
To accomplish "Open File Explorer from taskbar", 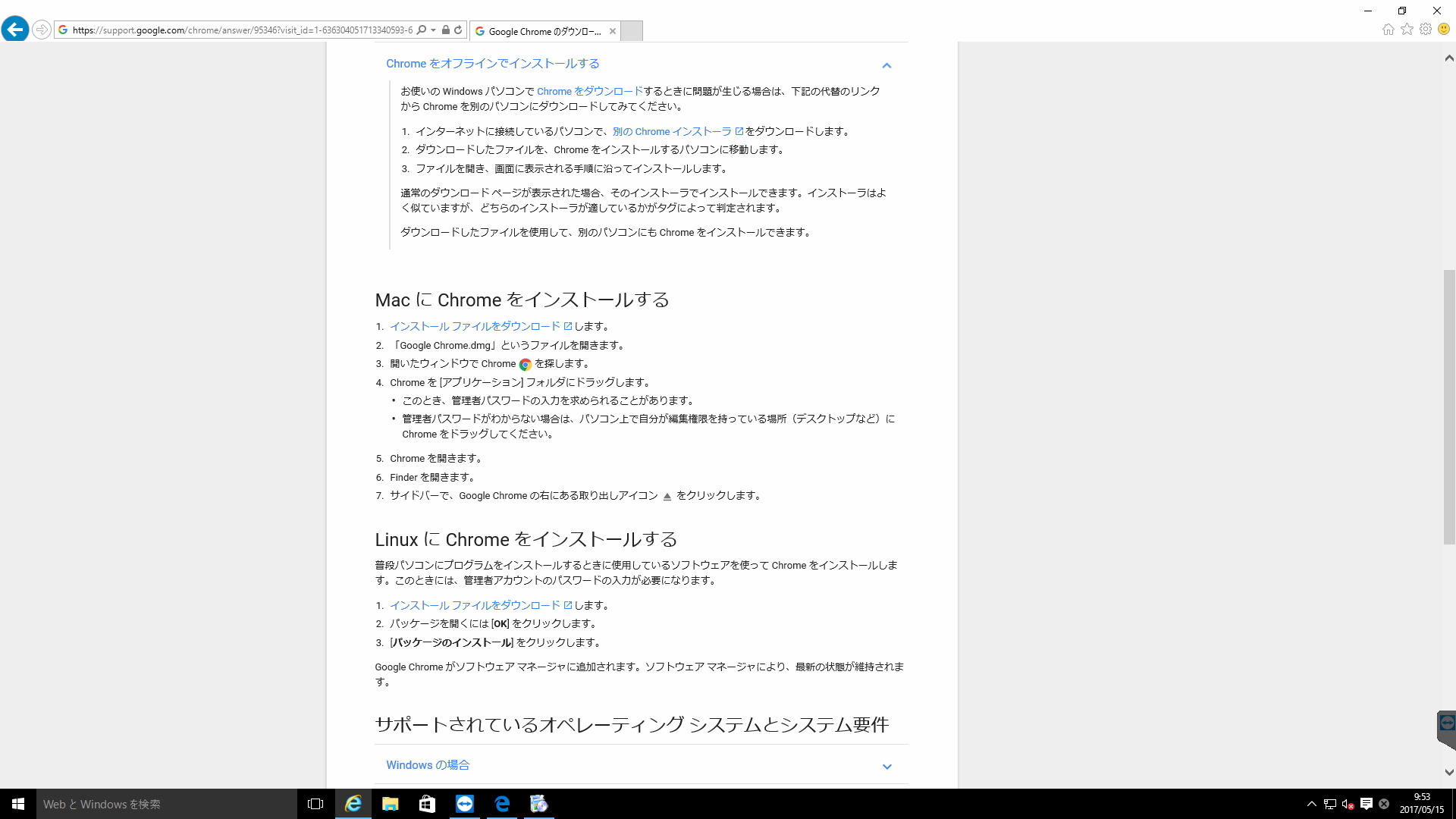I will pos(391,804).
